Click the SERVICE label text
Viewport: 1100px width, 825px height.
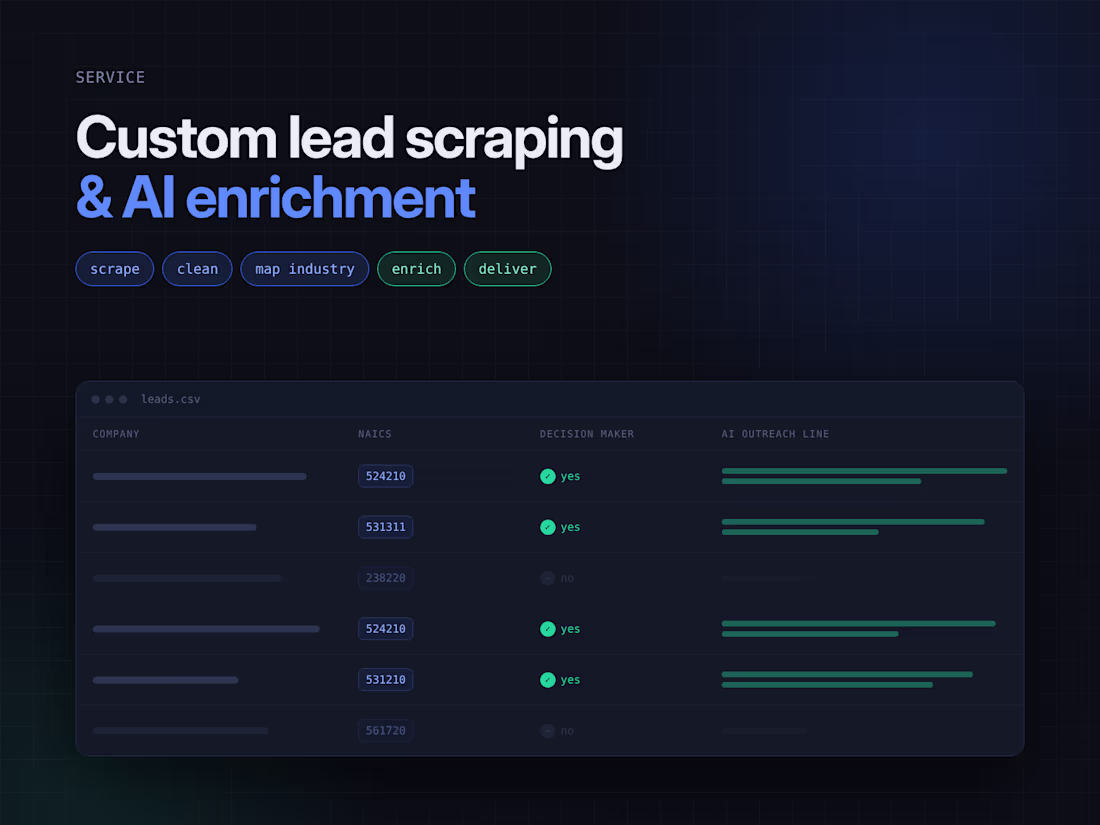(110, 77)
